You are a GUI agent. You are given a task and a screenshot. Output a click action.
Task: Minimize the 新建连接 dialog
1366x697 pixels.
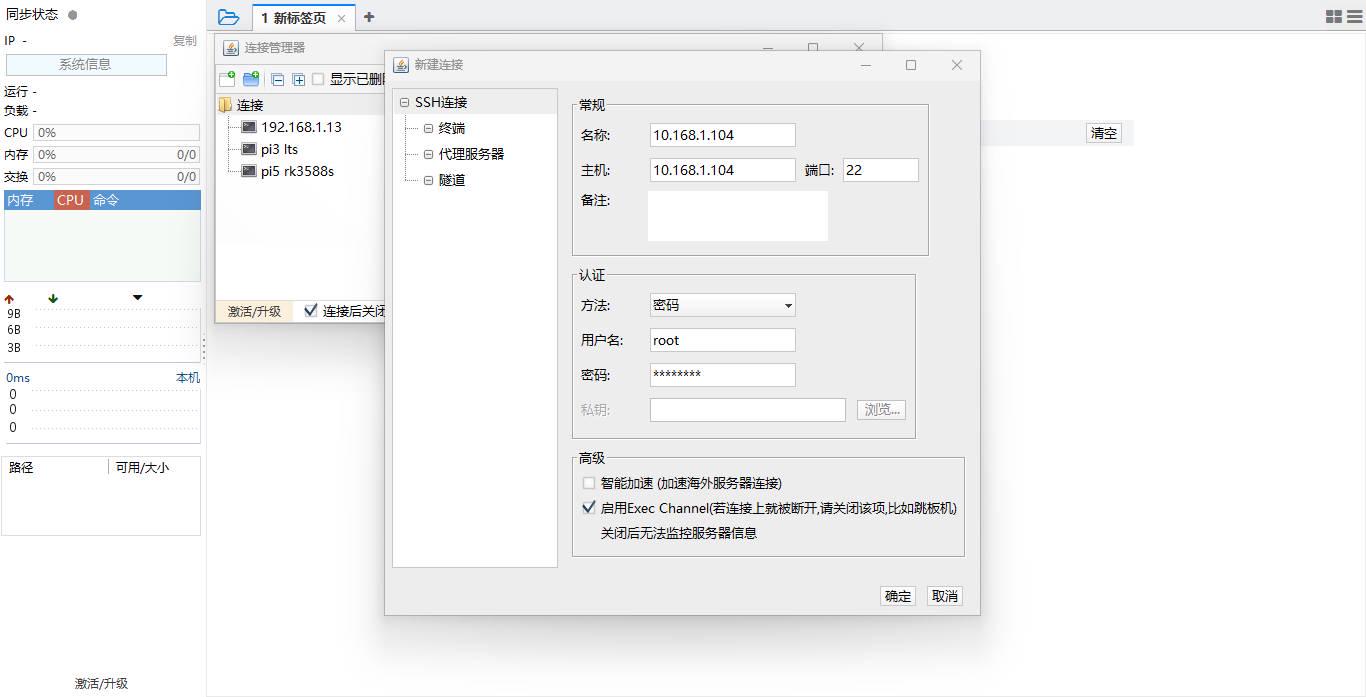click(866, 65)
